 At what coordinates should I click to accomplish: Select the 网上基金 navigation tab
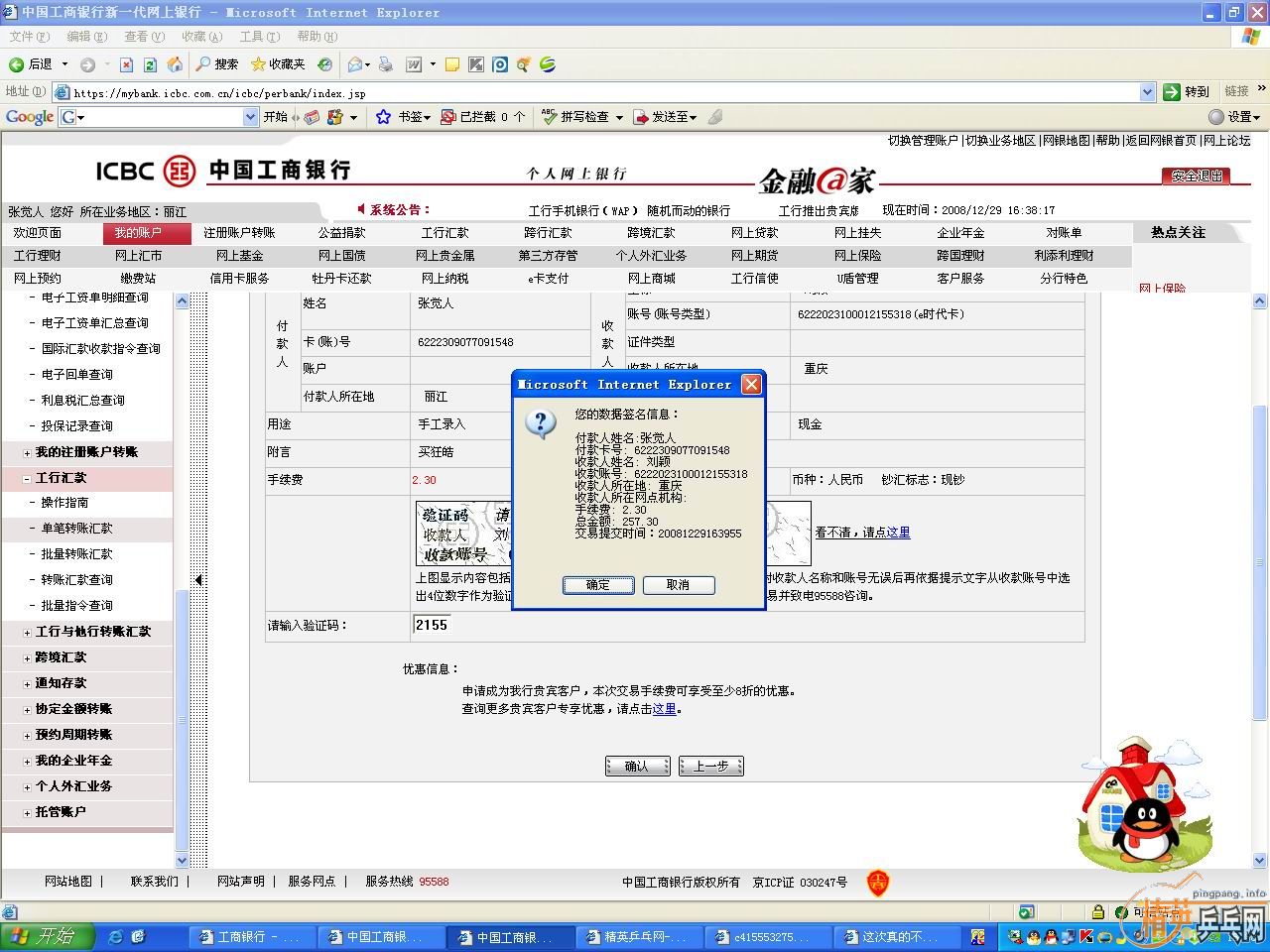[239, 256]
